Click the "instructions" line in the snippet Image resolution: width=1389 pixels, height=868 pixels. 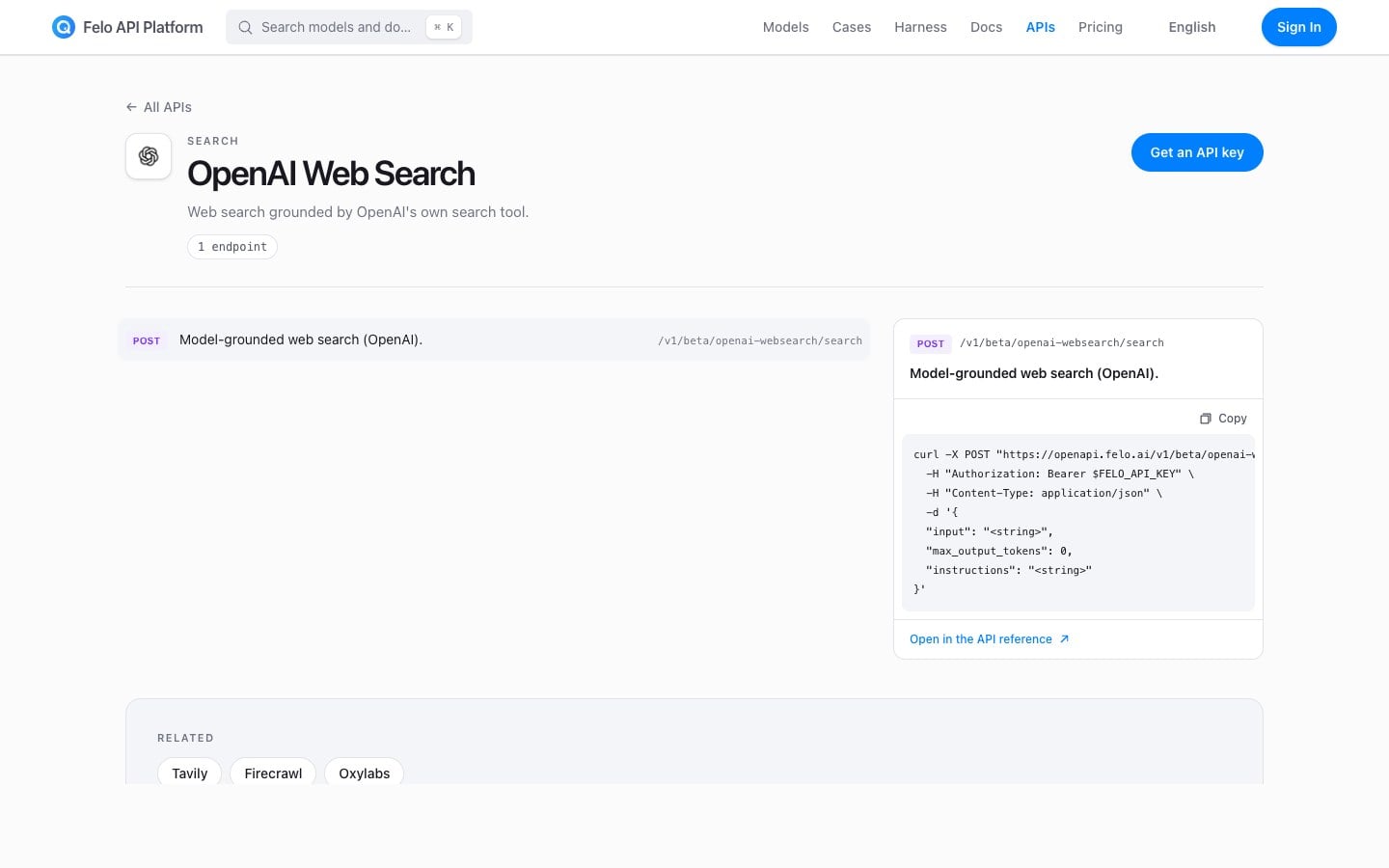coord(1009,570)
